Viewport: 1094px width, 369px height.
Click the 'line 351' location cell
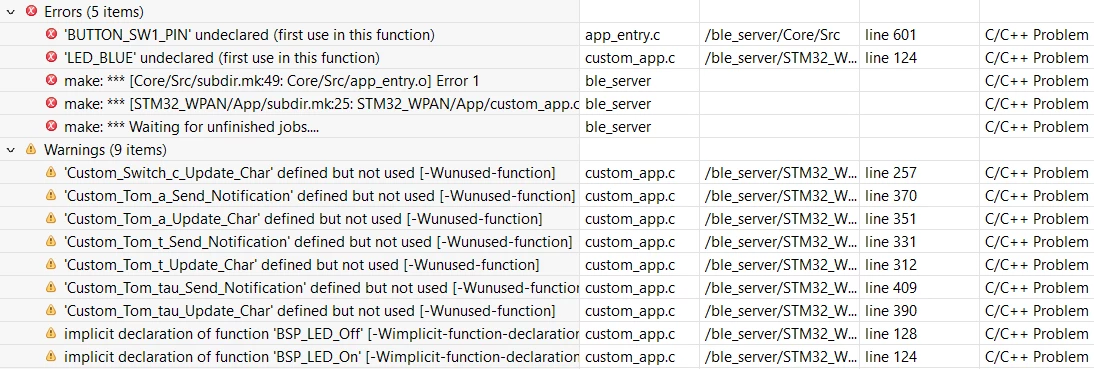pyautogui.click(x=890, y=218)
